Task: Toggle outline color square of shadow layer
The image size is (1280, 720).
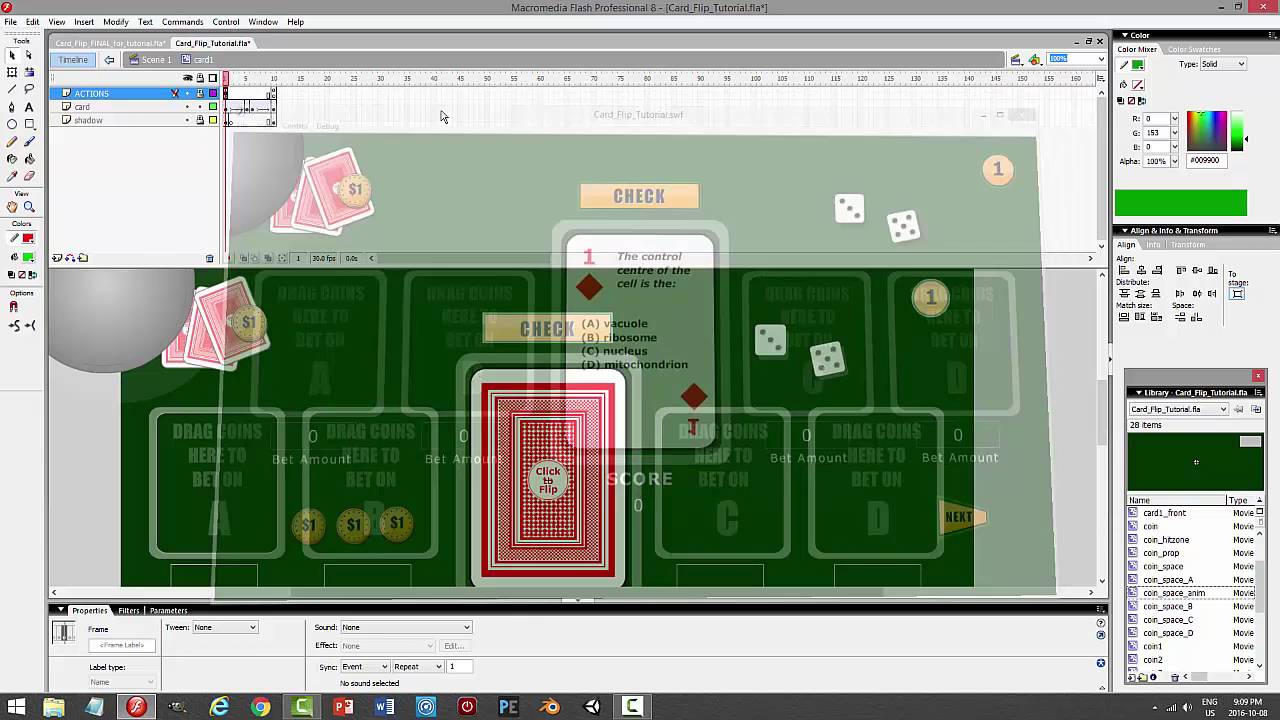Action: (x=212, y=120)
